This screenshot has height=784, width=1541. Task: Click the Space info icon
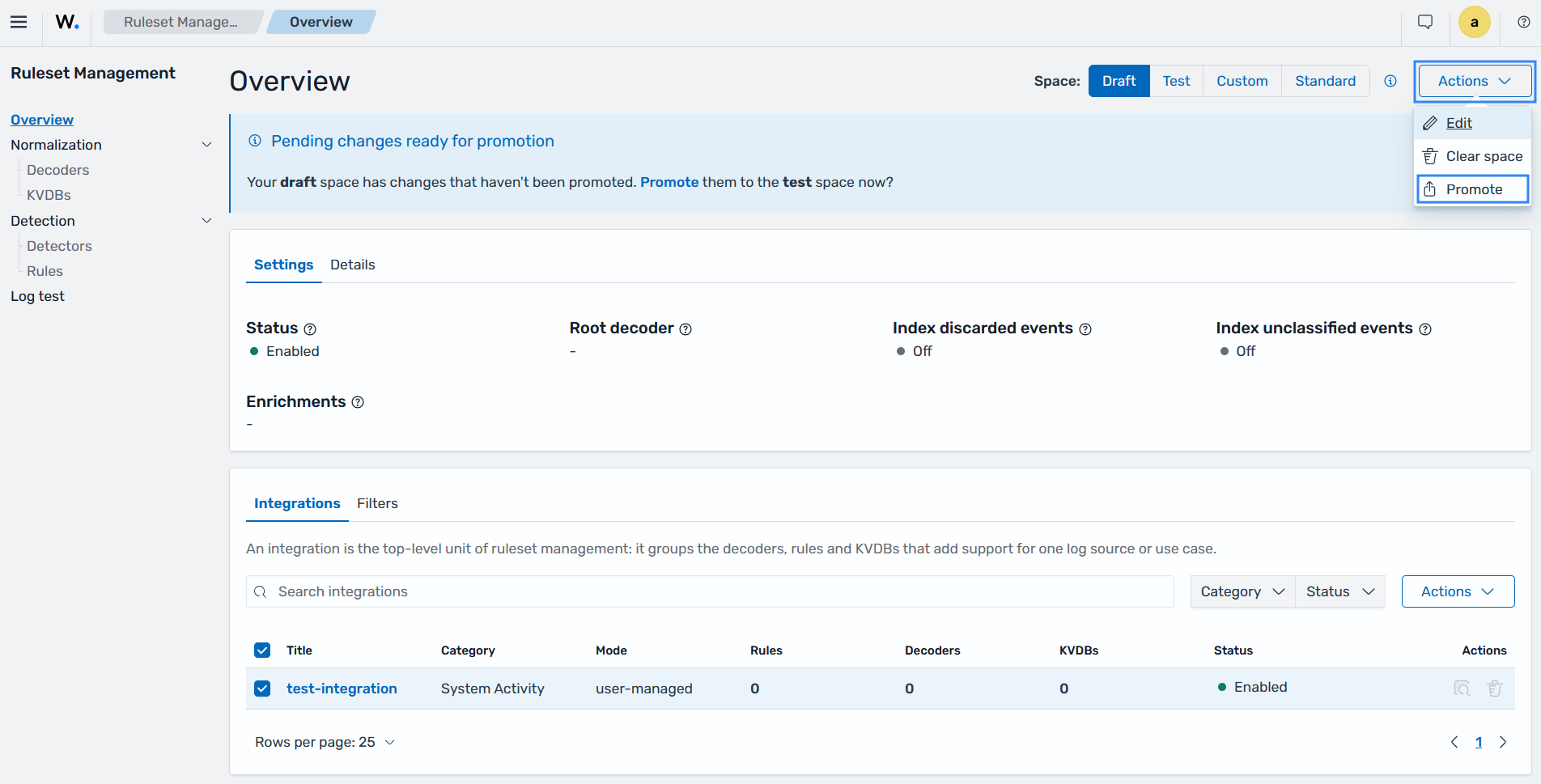coord(1390,81)
